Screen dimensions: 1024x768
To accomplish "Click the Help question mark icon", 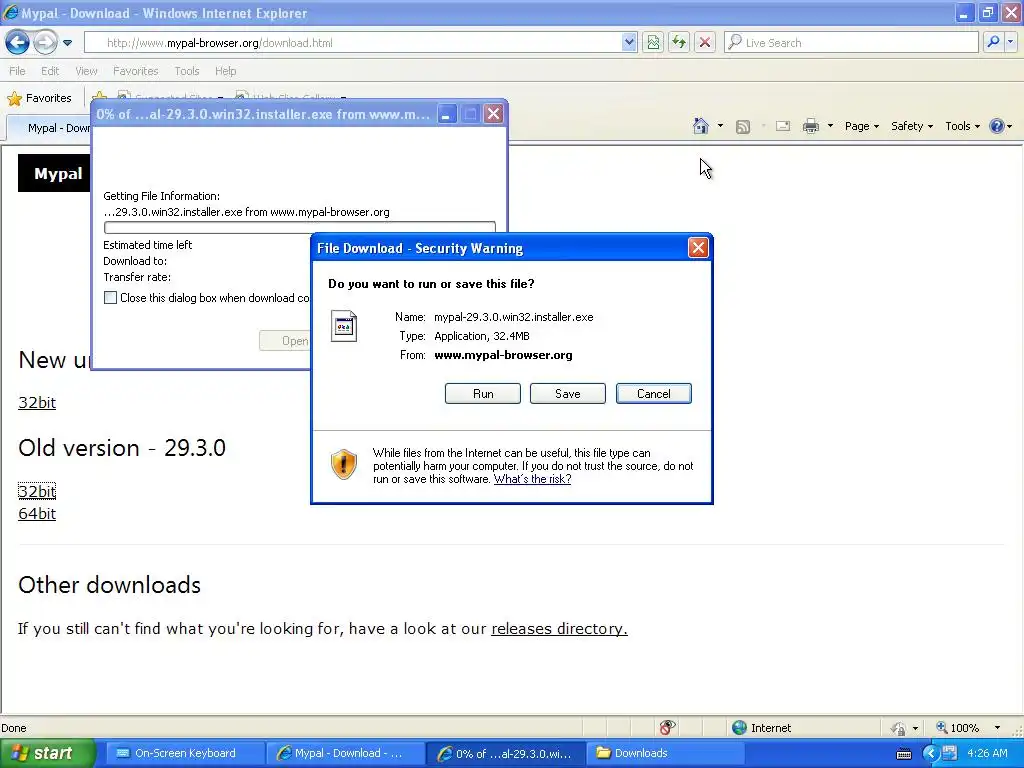I will 997,126.
